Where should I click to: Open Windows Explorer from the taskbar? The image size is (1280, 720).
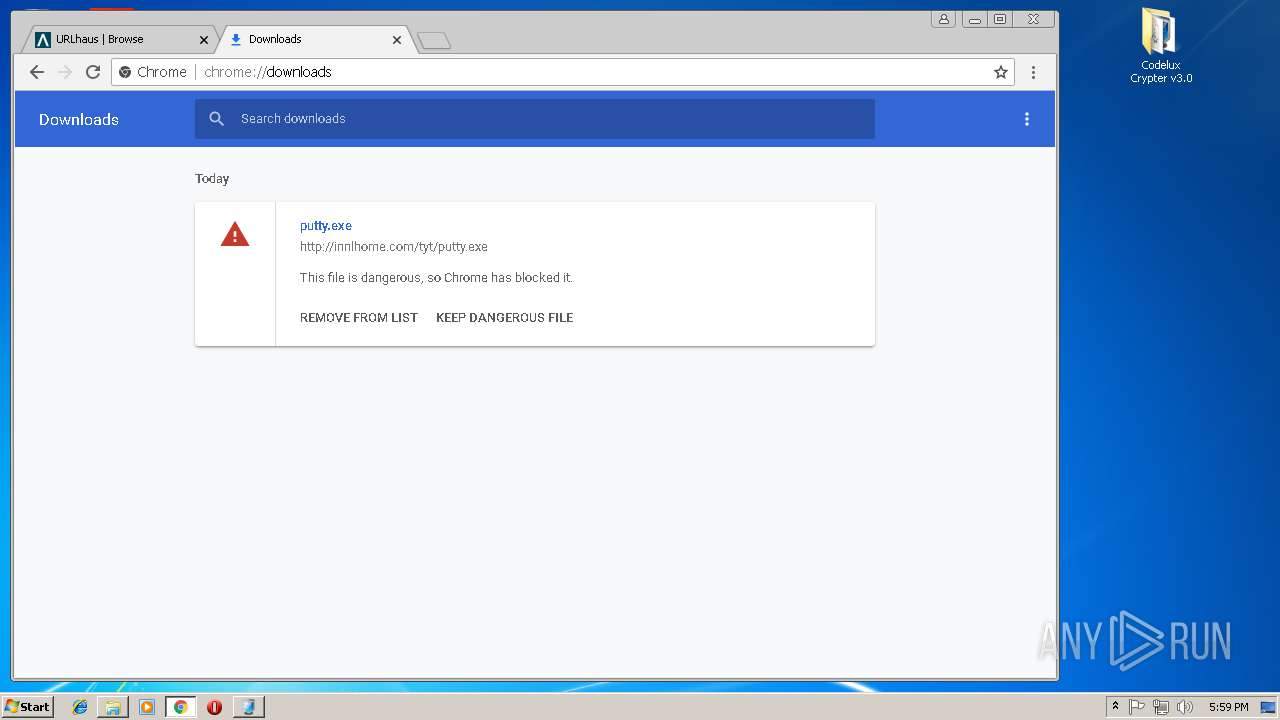tap(113, 707)
